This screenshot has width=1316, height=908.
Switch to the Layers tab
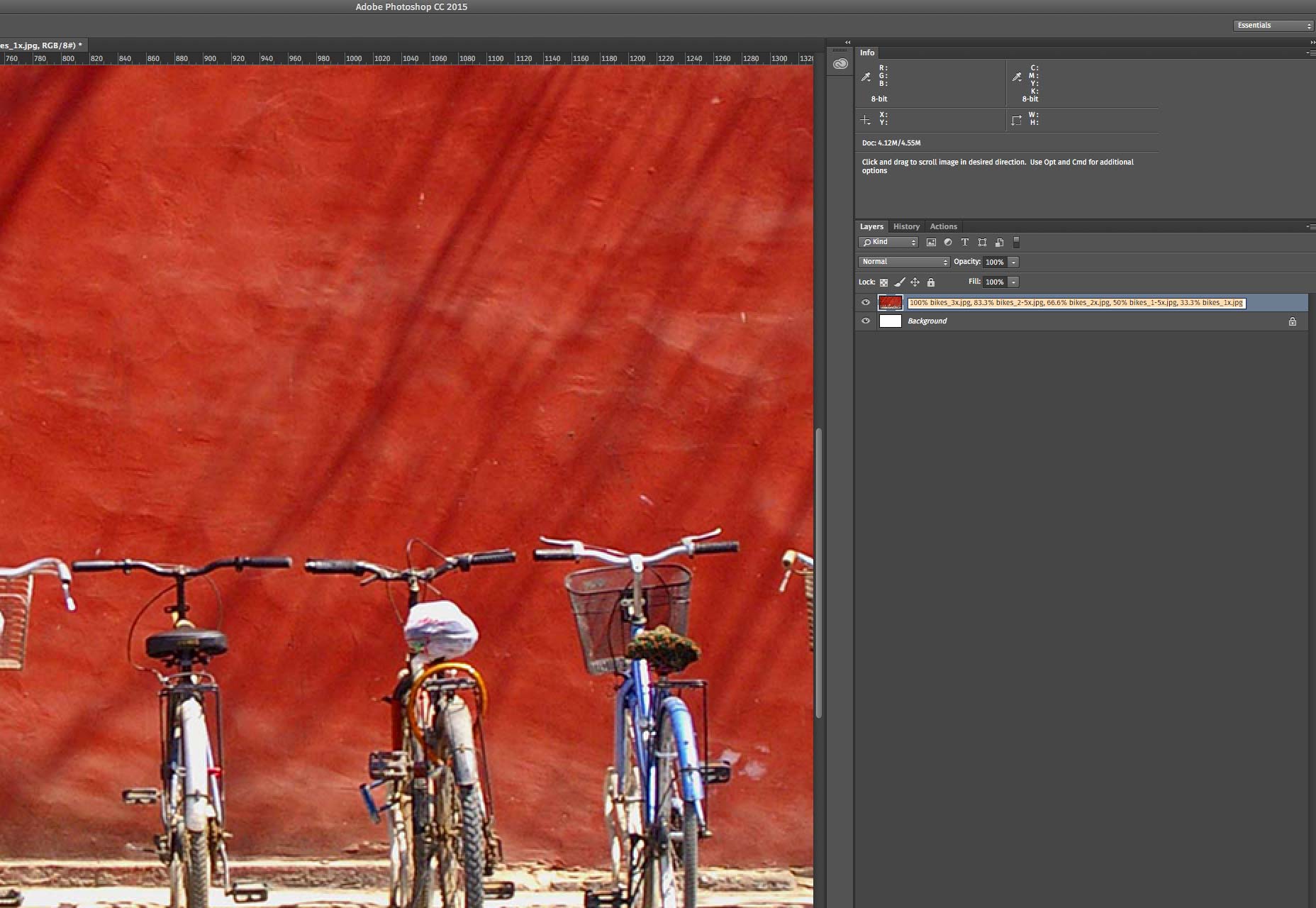point(871,226)
